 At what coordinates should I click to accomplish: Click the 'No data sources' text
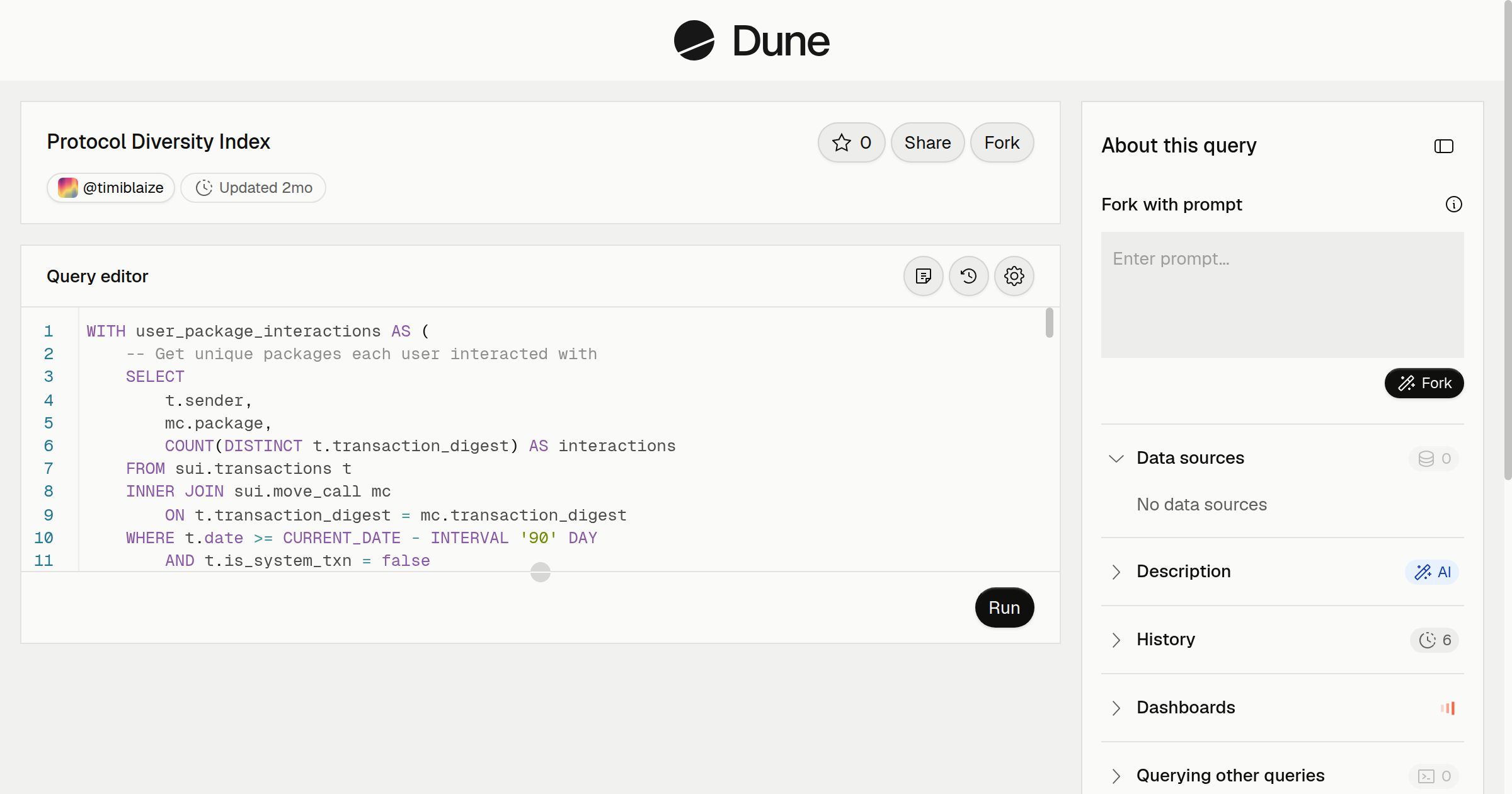point(1201,505)
